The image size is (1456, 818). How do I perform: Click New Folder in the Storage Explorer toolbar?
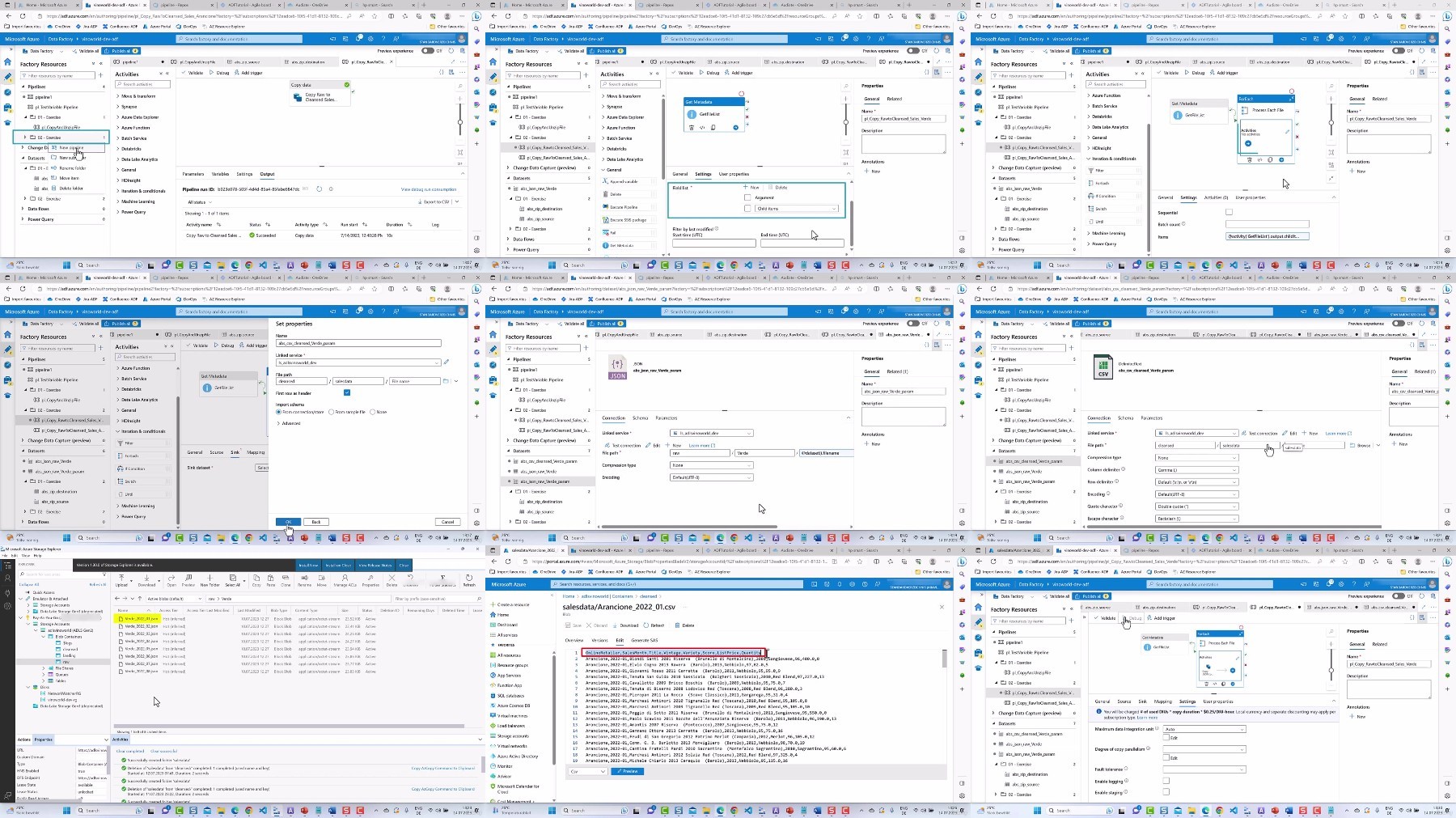point(210,580)
